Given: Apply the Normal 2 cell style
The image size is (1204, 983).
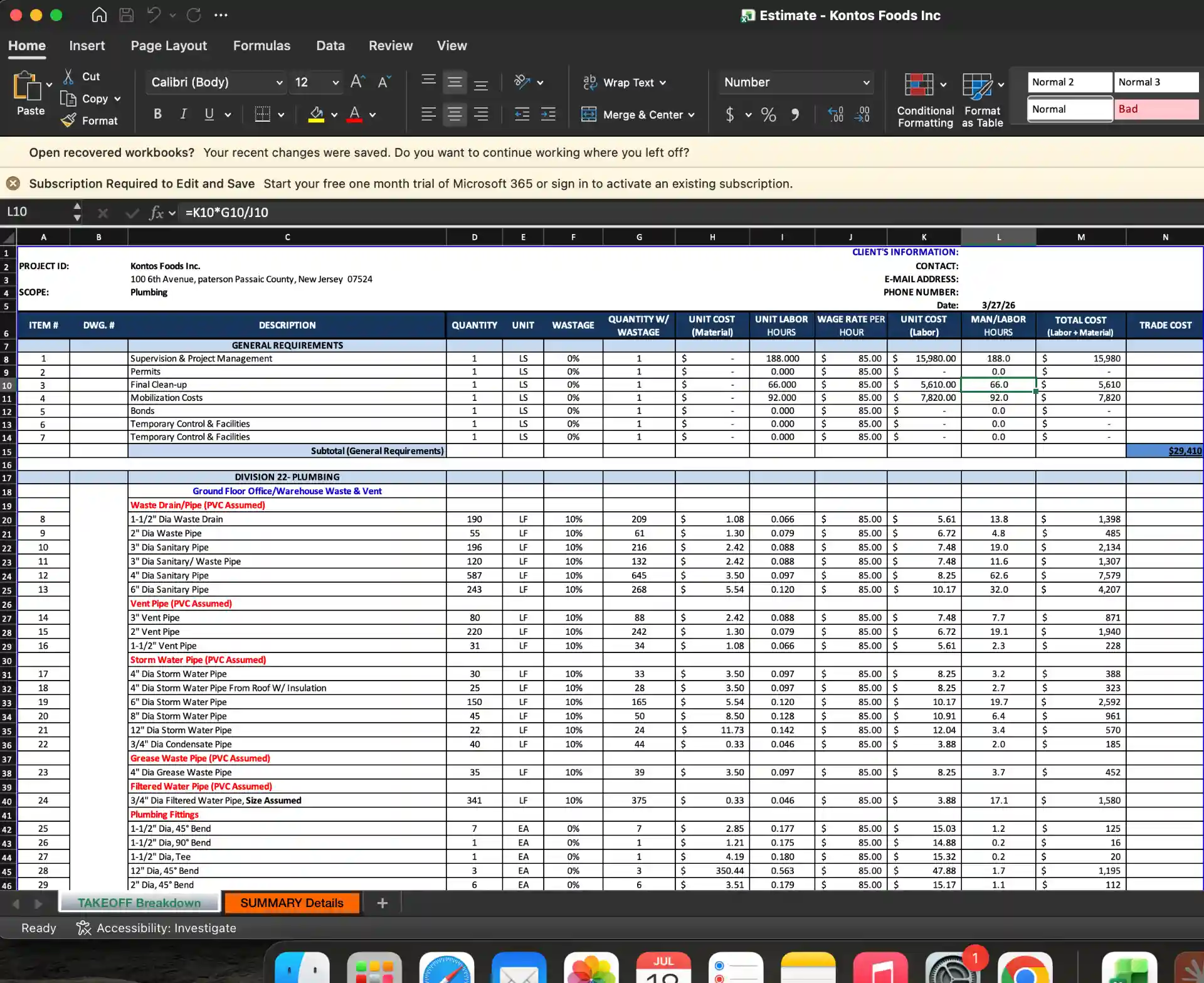Looking at the screenshot, I should click(x=1069, y=82).
